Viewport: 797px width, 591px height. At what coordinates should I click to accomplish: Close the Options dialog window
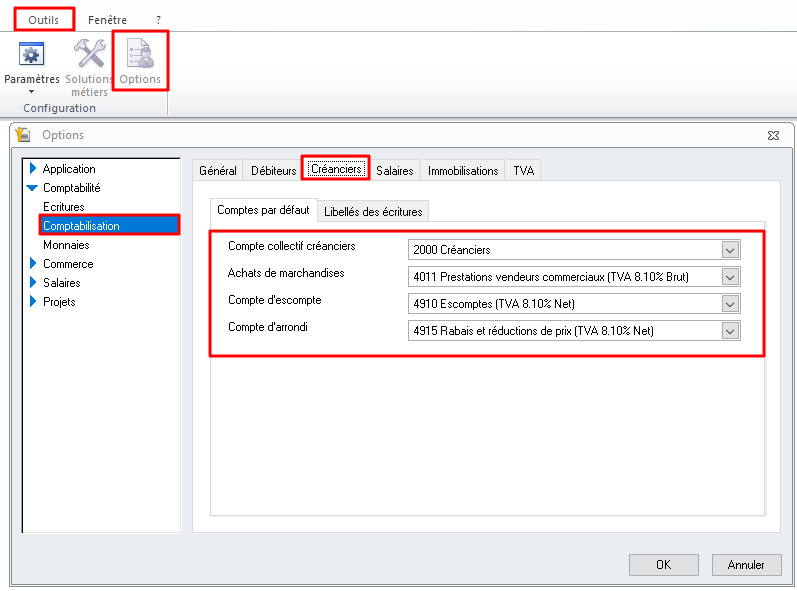coord(773,135)
